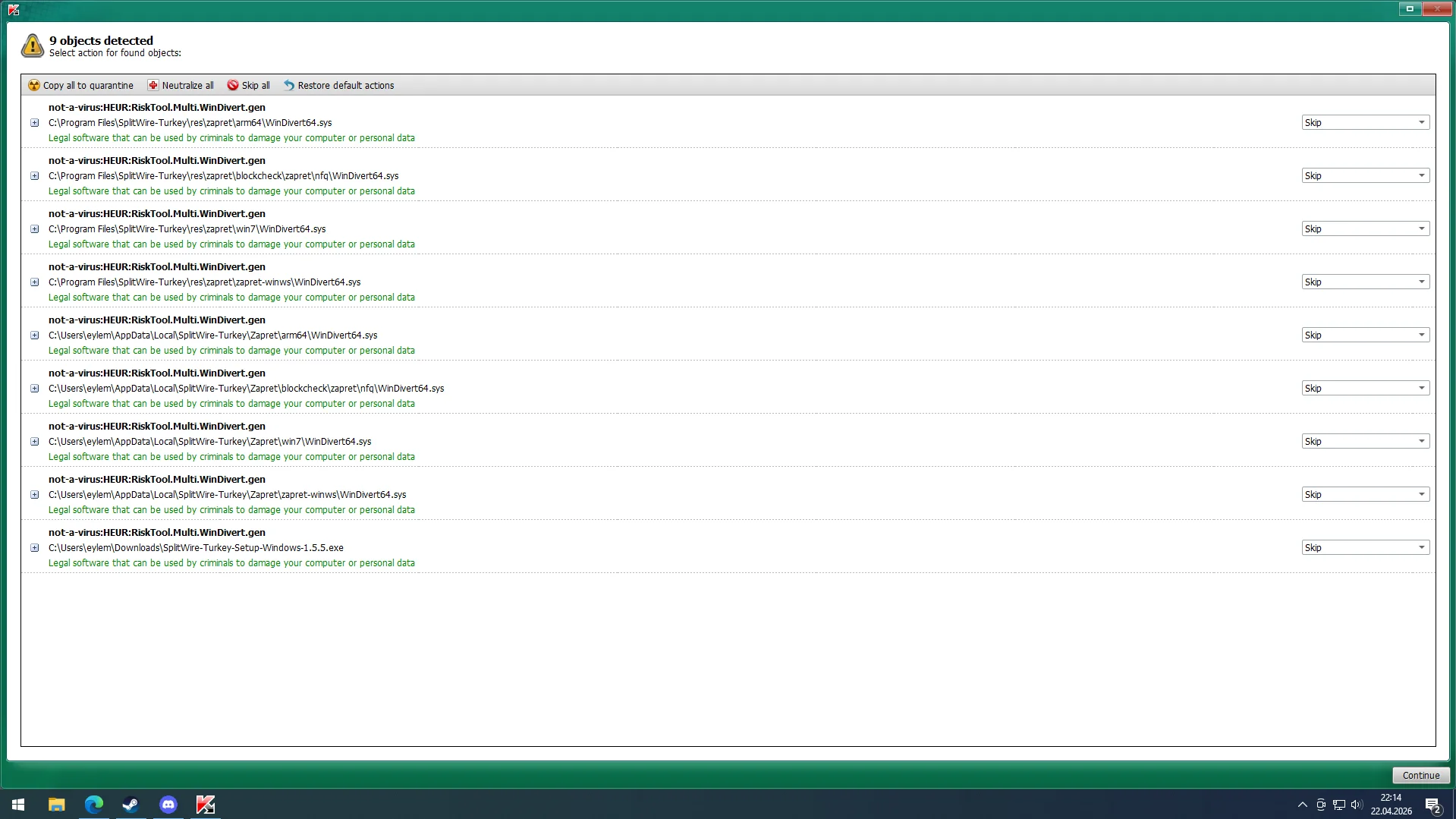Expand the AppData zapret-winws WinDivert64.sys entry
This screenshot has height=819, width=1456.
point(34,494)
